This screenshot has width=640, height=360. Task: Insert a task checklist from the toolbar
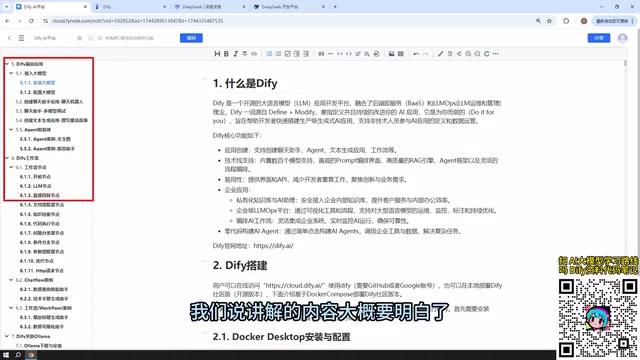tap(287, 54)
